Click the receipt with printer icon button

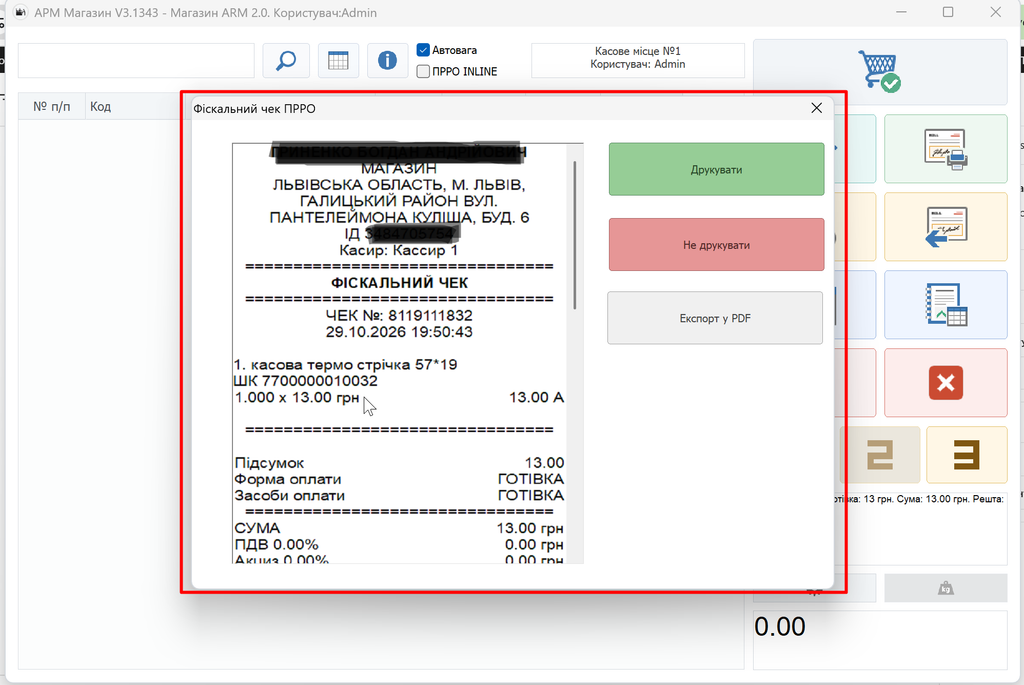pos(946,149)
